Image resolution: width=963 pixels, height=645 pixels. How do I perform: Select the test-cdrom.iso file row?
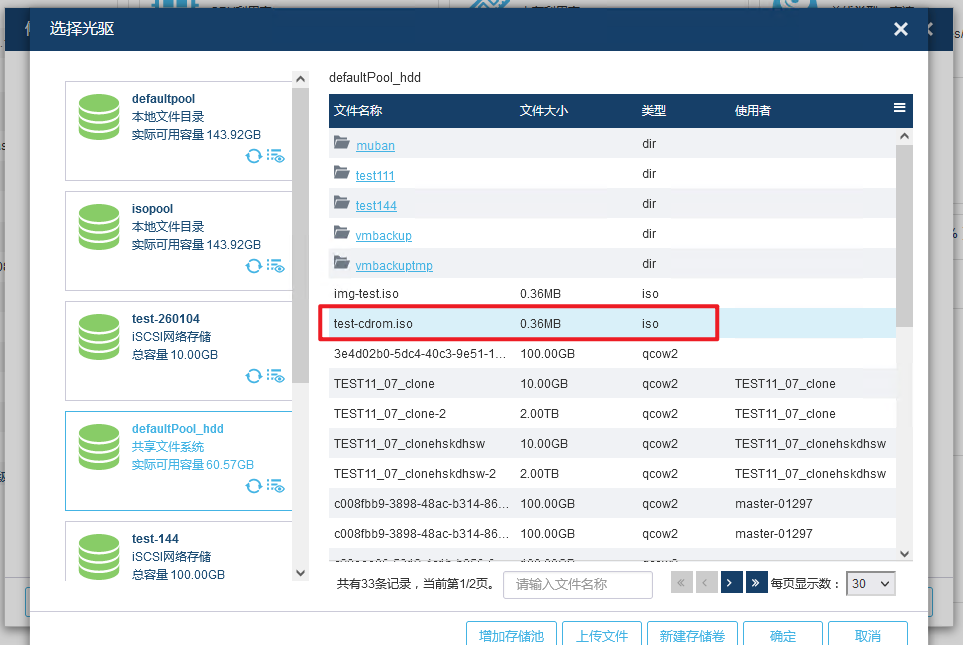pos(612,323)
